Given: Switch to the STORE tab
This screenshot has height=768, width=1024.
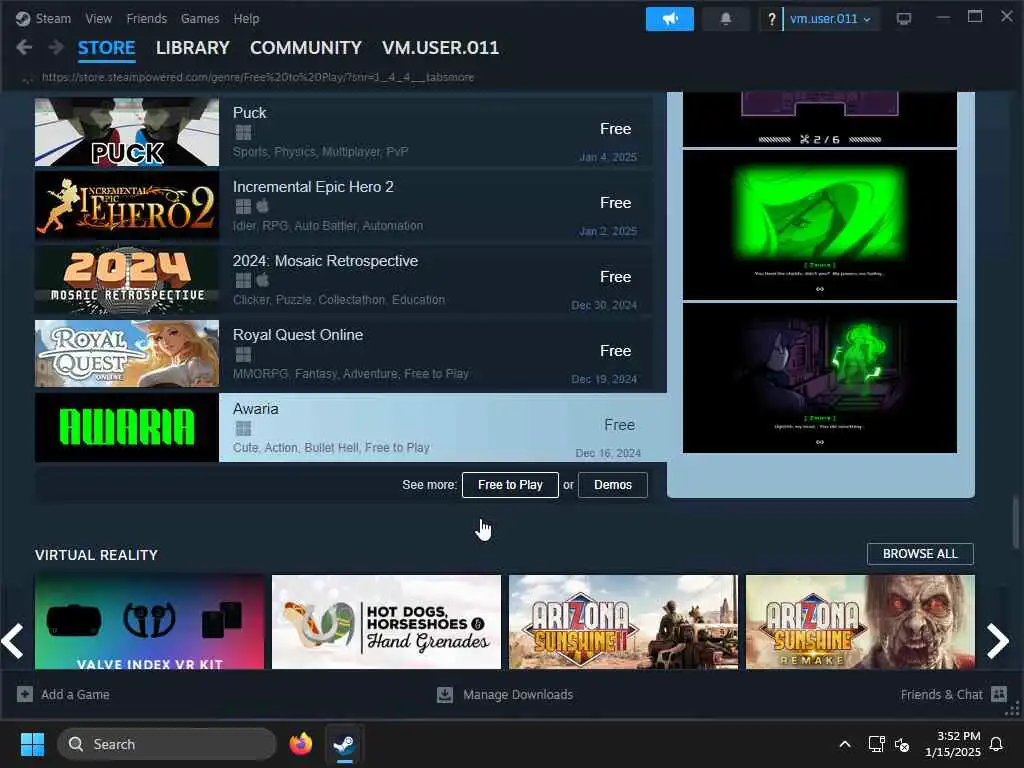Looking at the screenshot, I should coord(106,48).
